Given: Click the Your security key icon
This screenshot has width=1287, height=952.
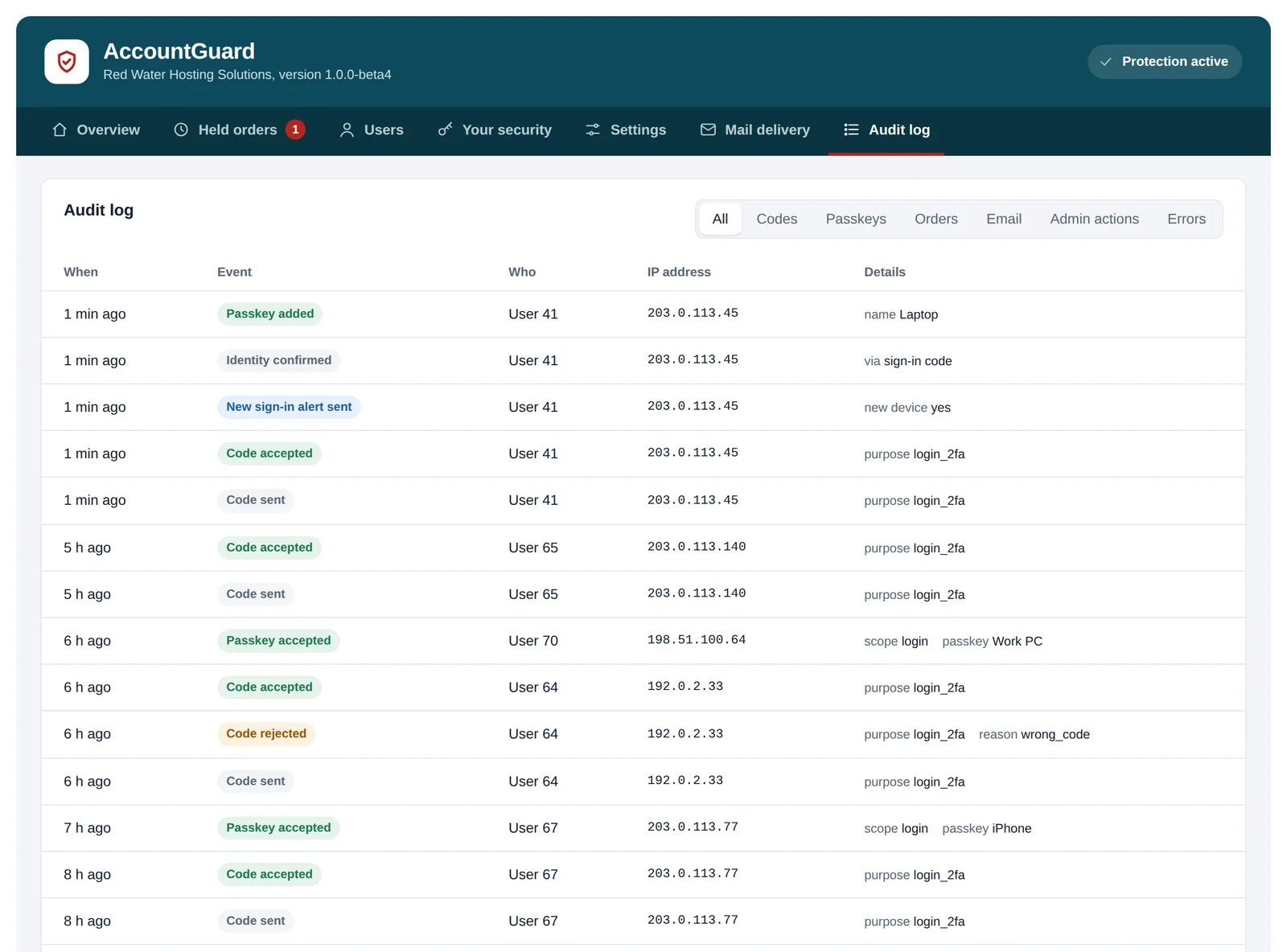Looking at the screenshot, I should (x=445, y=129).
